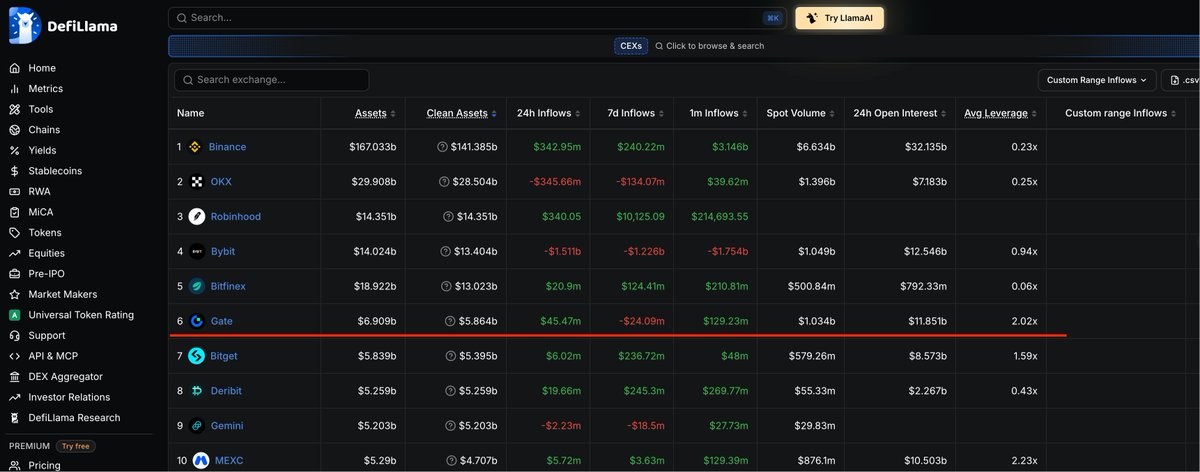
Task: Sort by the 7d Inflows column
Action: point(634,113)
